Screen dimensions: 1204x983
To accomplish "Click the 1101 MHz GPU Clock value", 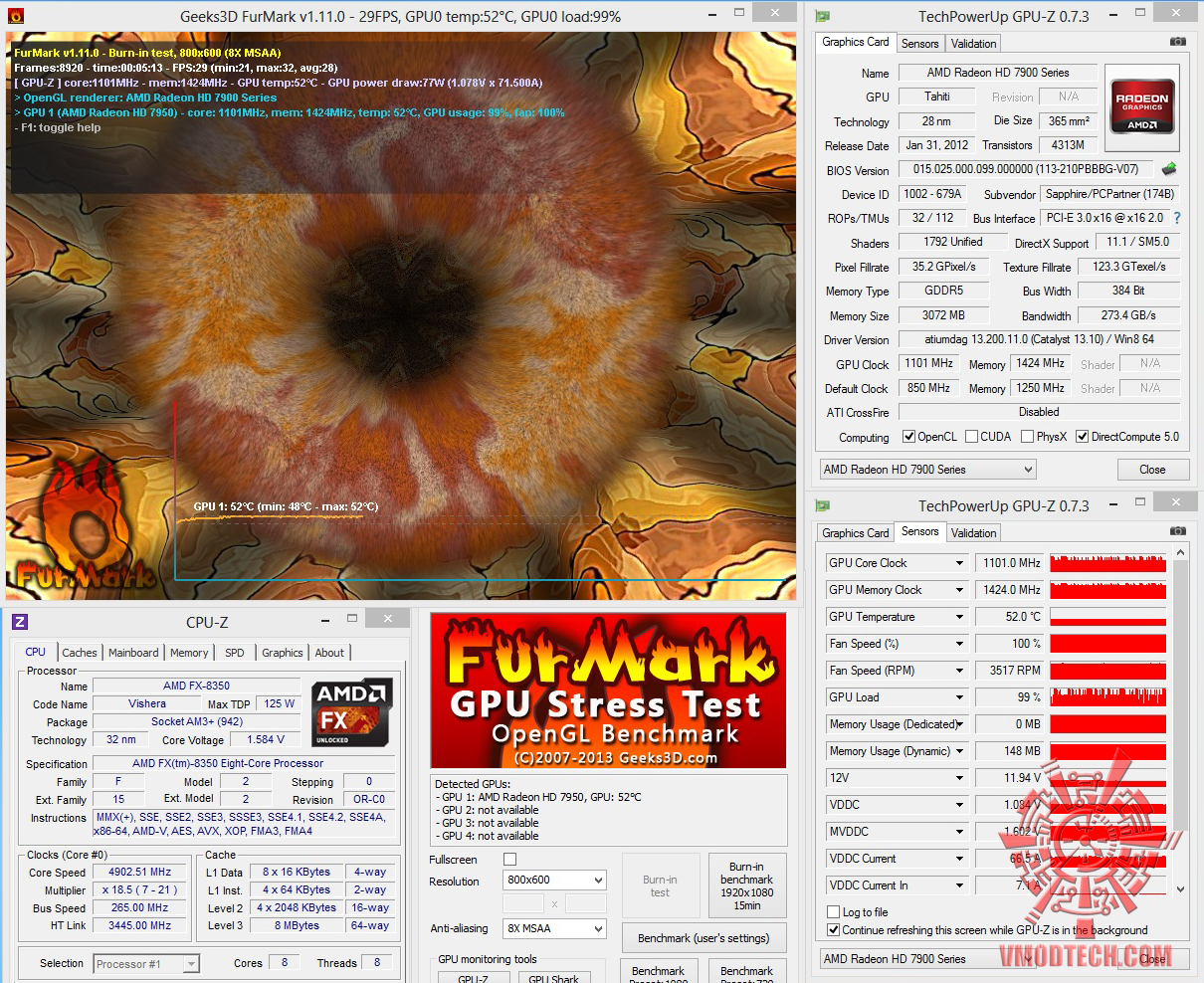I will [929, 363].
